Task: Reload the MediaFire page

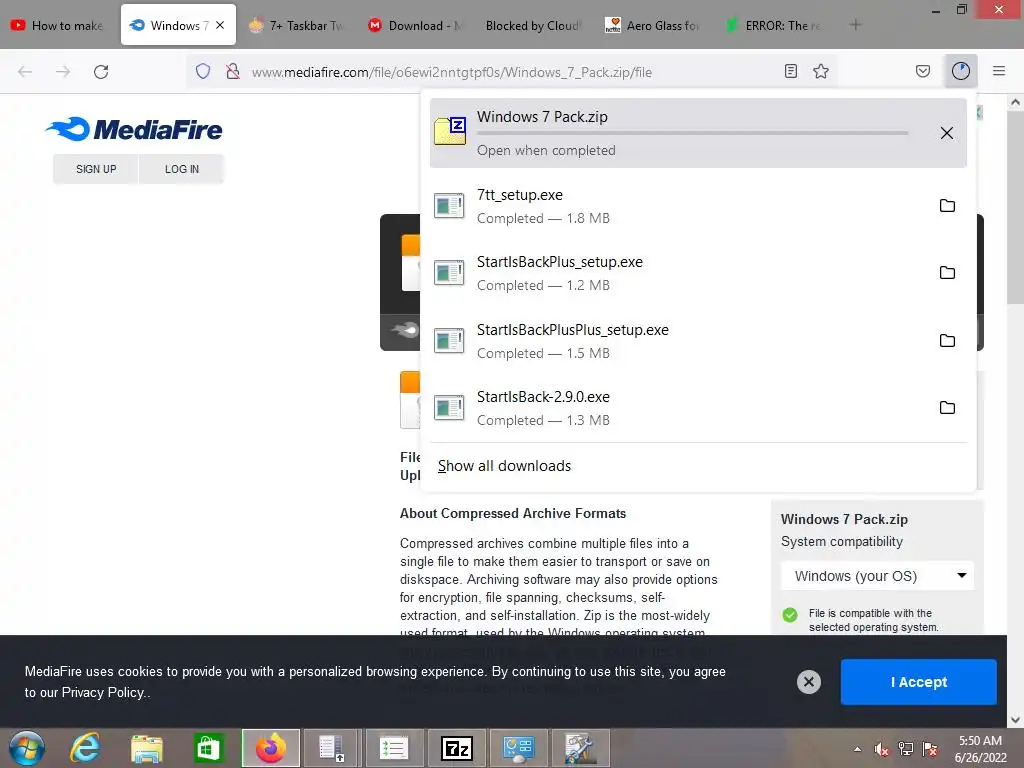Action: coord(101,72)
